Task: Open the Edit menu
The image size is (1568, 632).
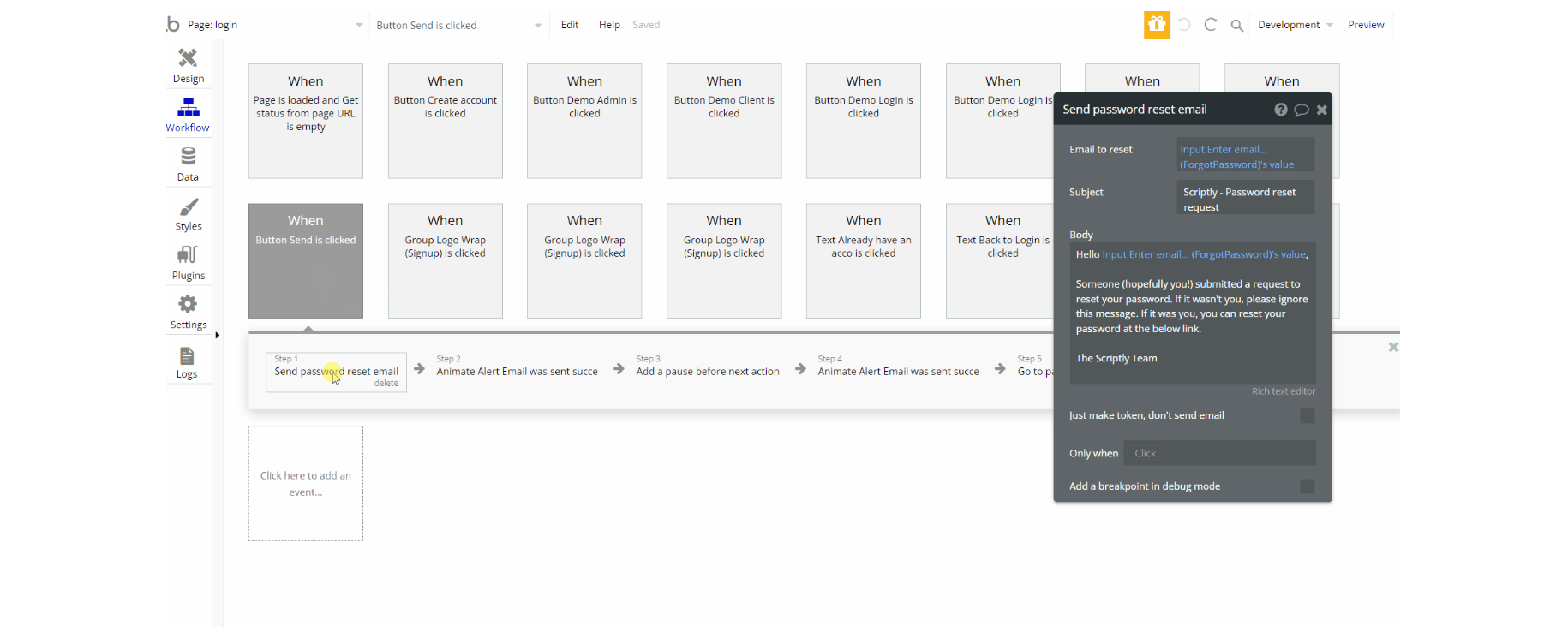Action: [x=570, y=25]
